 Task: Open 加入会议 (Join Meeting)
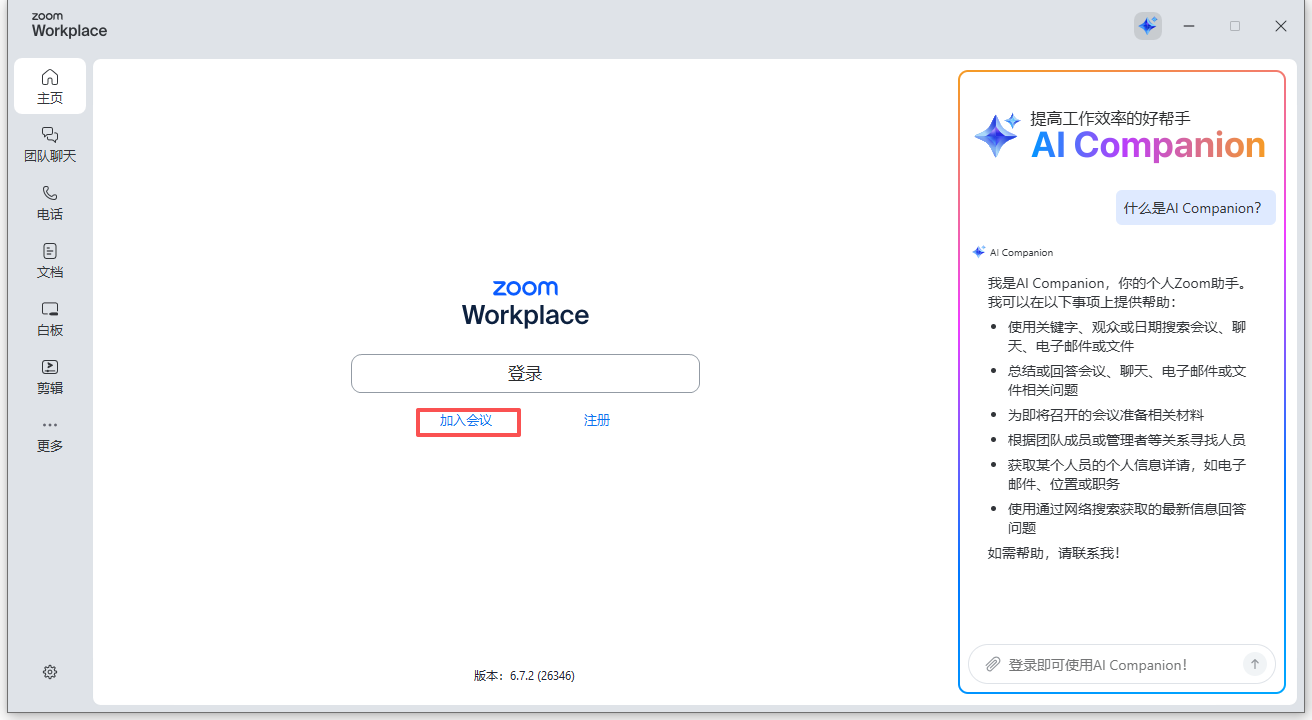[467, 420]
